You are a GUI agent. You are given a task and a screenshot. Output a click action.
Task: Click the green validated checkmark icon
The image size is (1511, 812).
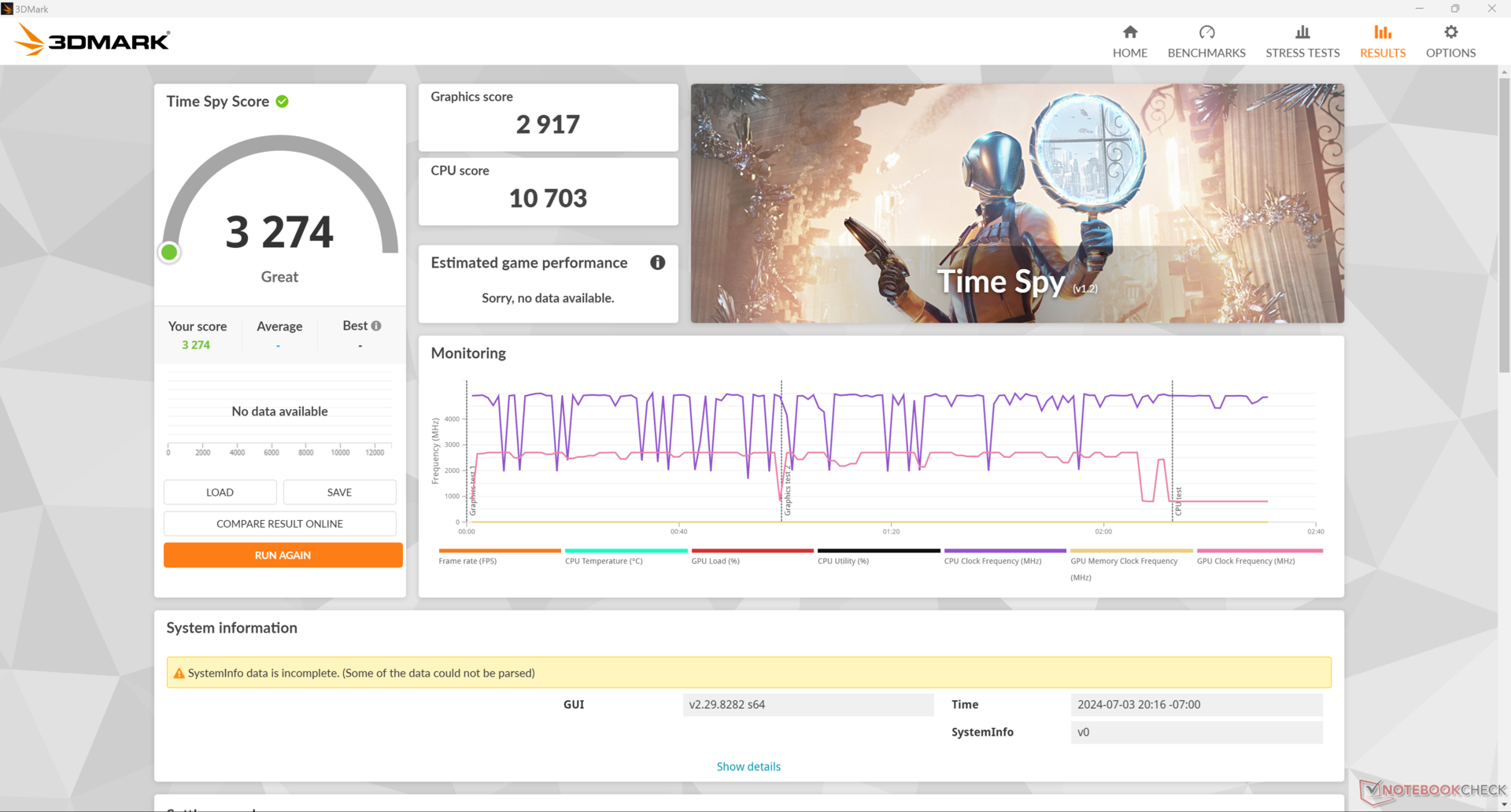tap(283, 101)
